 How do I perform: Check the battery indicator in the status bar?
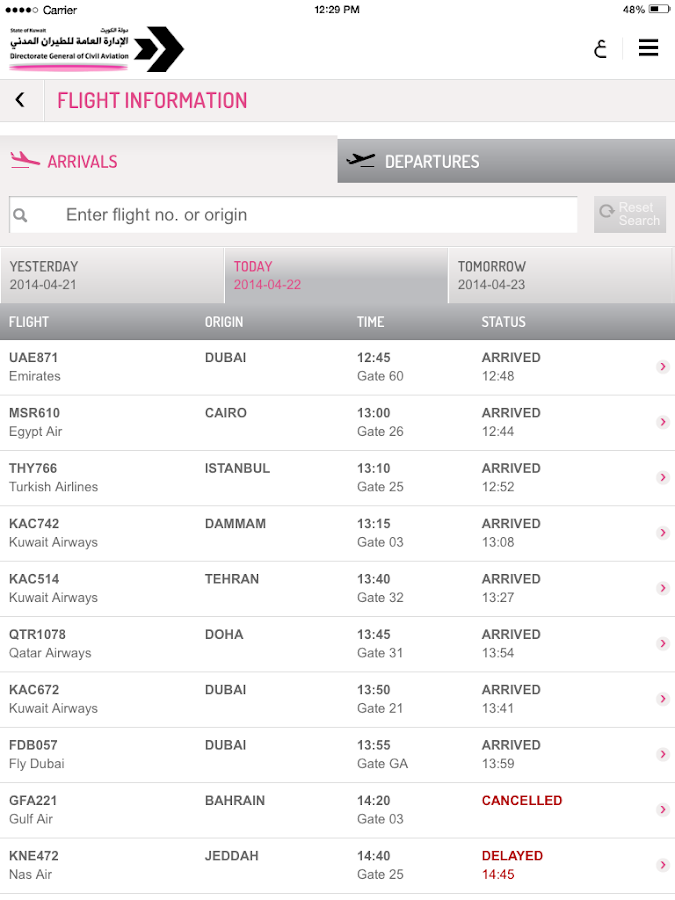[x=656, y=9]
